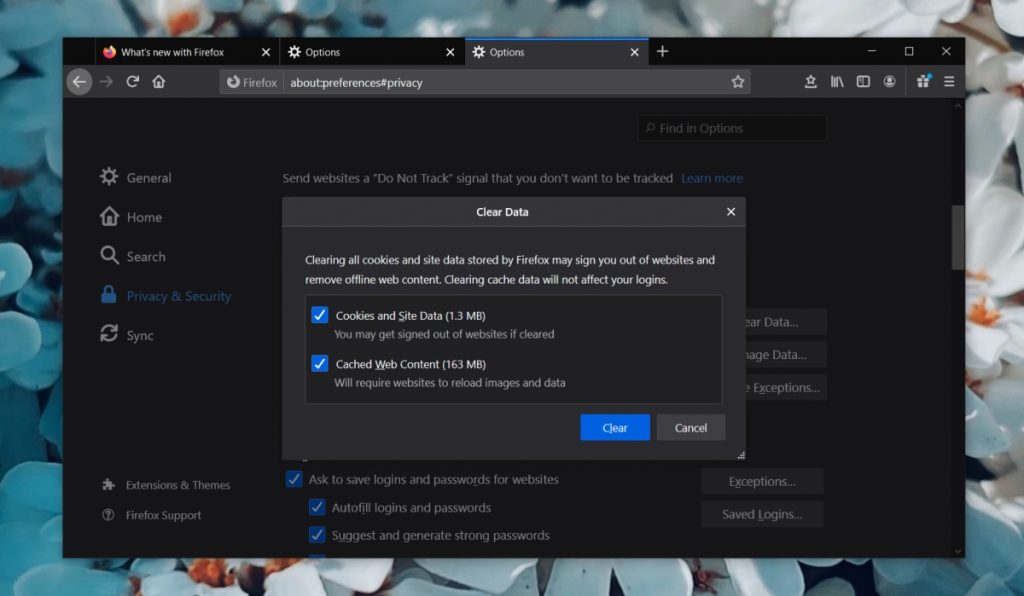Click the Find in Options search field
The image size is (1024, 596).
click(732, 128)
